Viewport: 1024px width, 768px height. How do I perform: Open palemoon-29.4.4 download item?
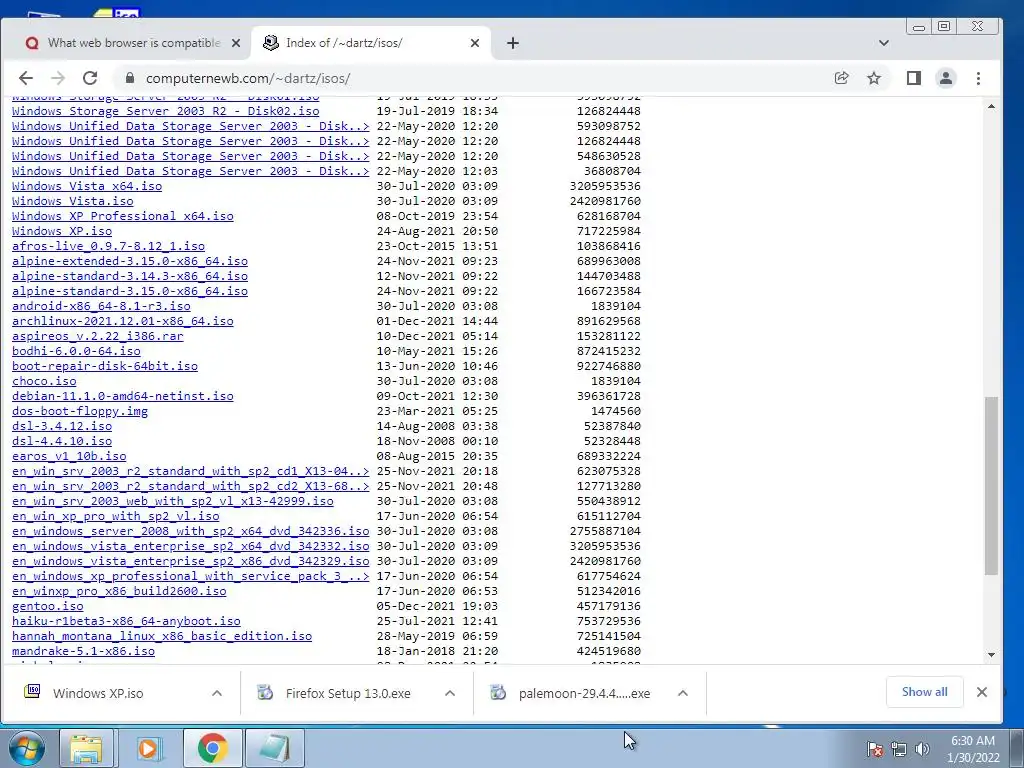pyautogui.click(x=584, y=694)
